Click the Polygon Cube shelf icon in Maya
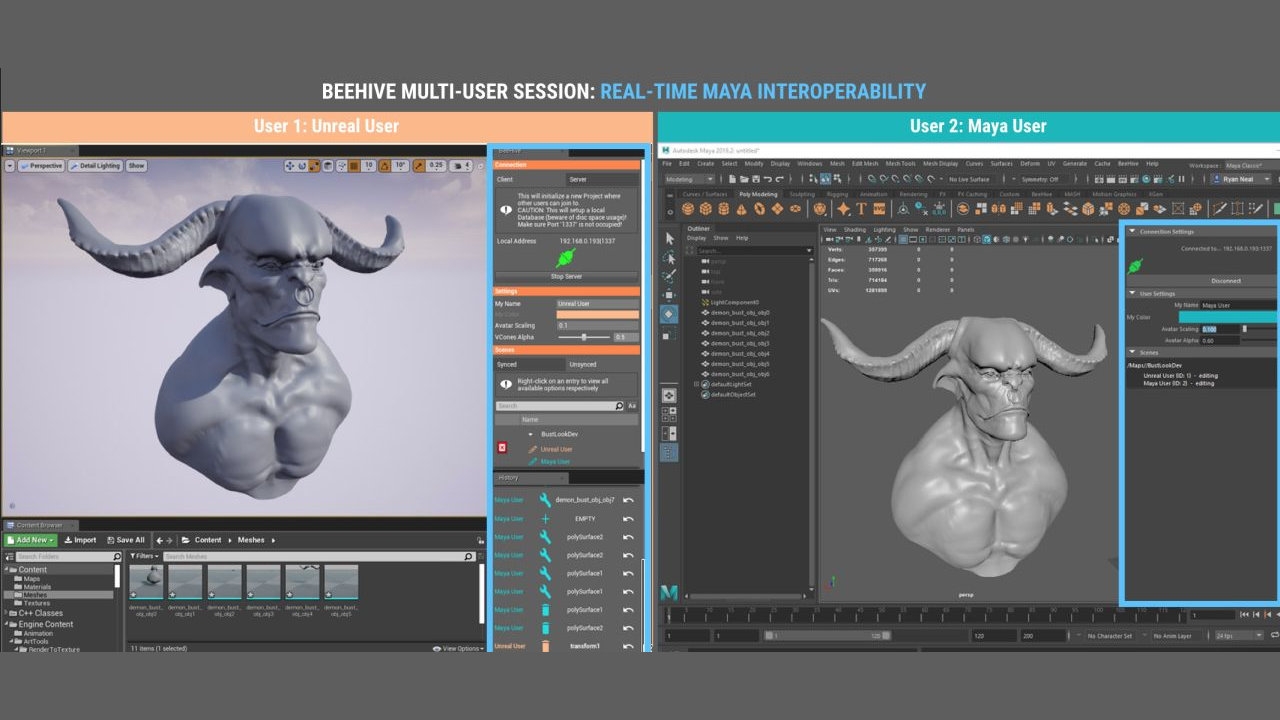Screen dimensions: 1280x720 coord(706,209)
